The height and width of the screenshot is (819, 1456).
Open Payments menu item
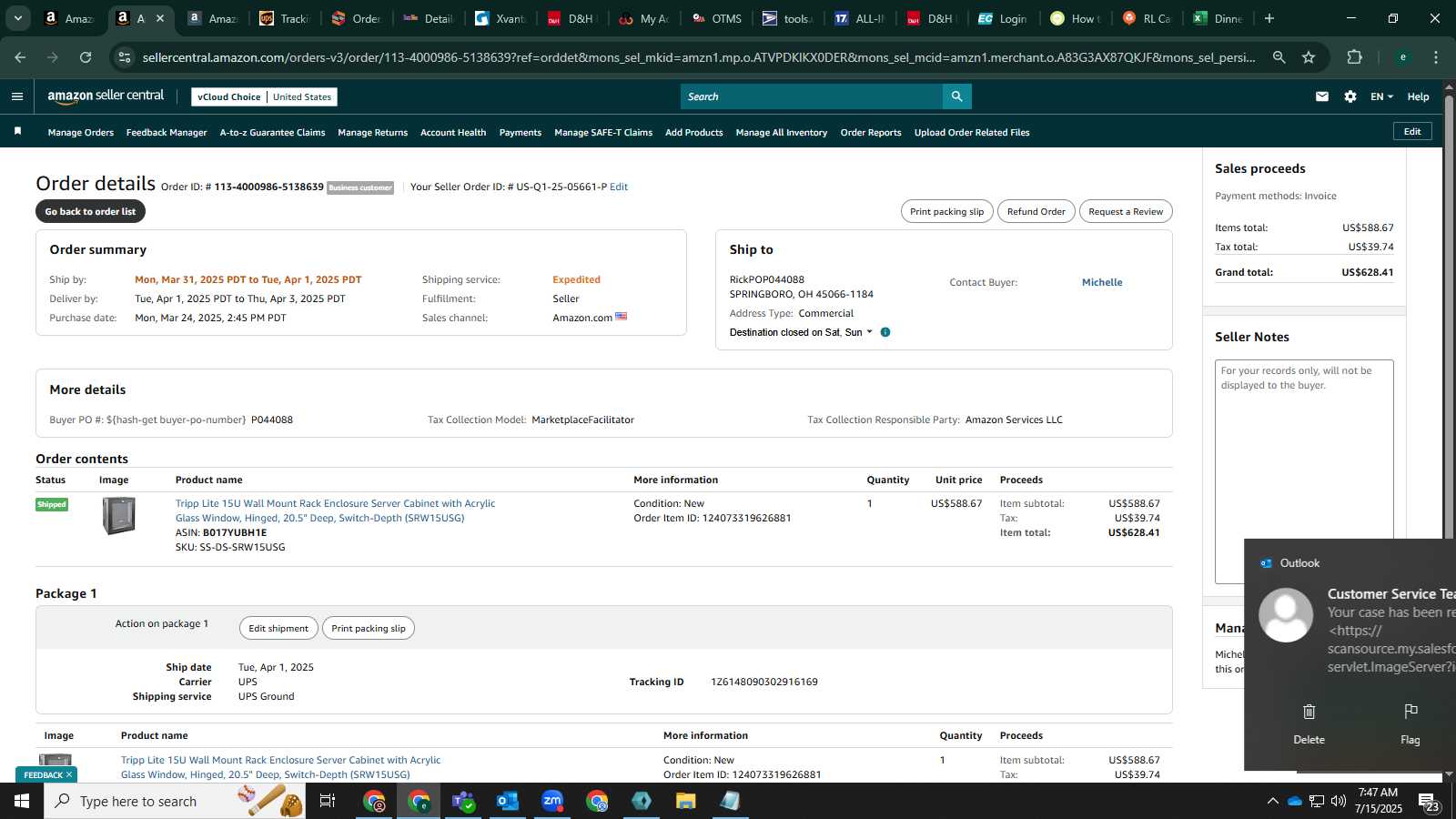click(x=521, y=132)
